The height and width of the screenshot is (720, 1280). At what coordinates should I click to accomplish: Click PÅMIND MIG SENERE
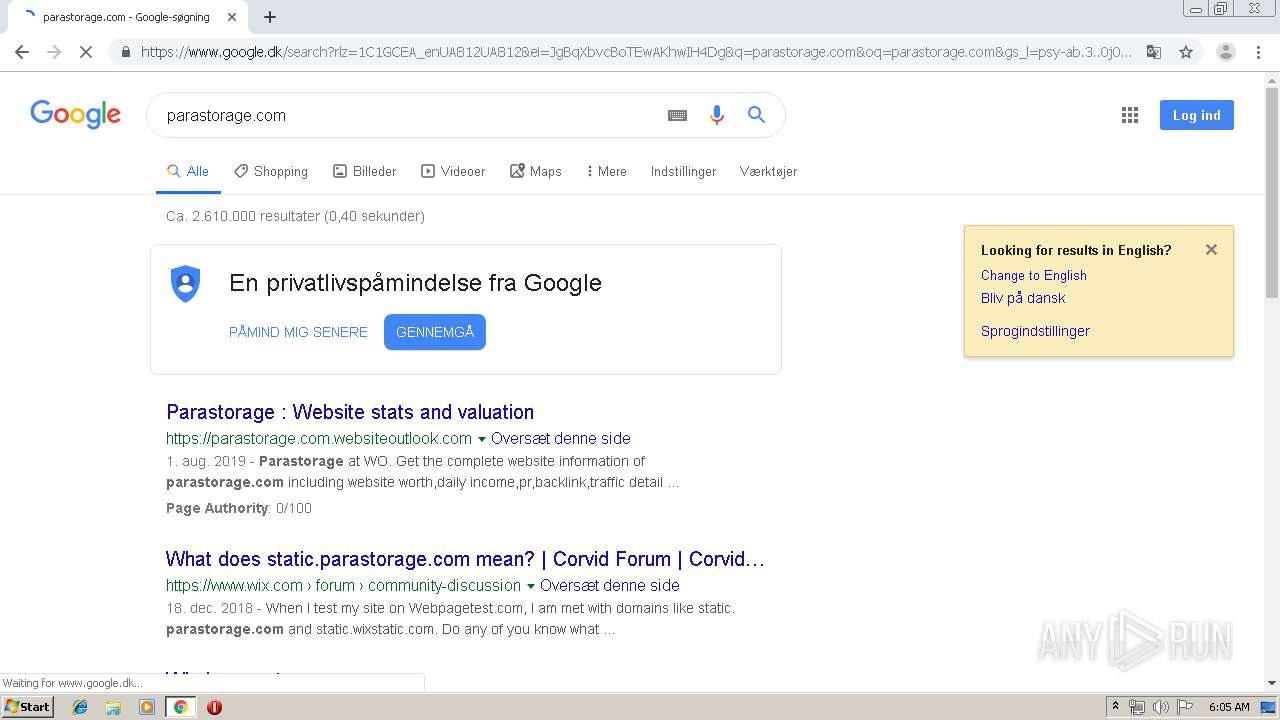click(x=298, y=332)
